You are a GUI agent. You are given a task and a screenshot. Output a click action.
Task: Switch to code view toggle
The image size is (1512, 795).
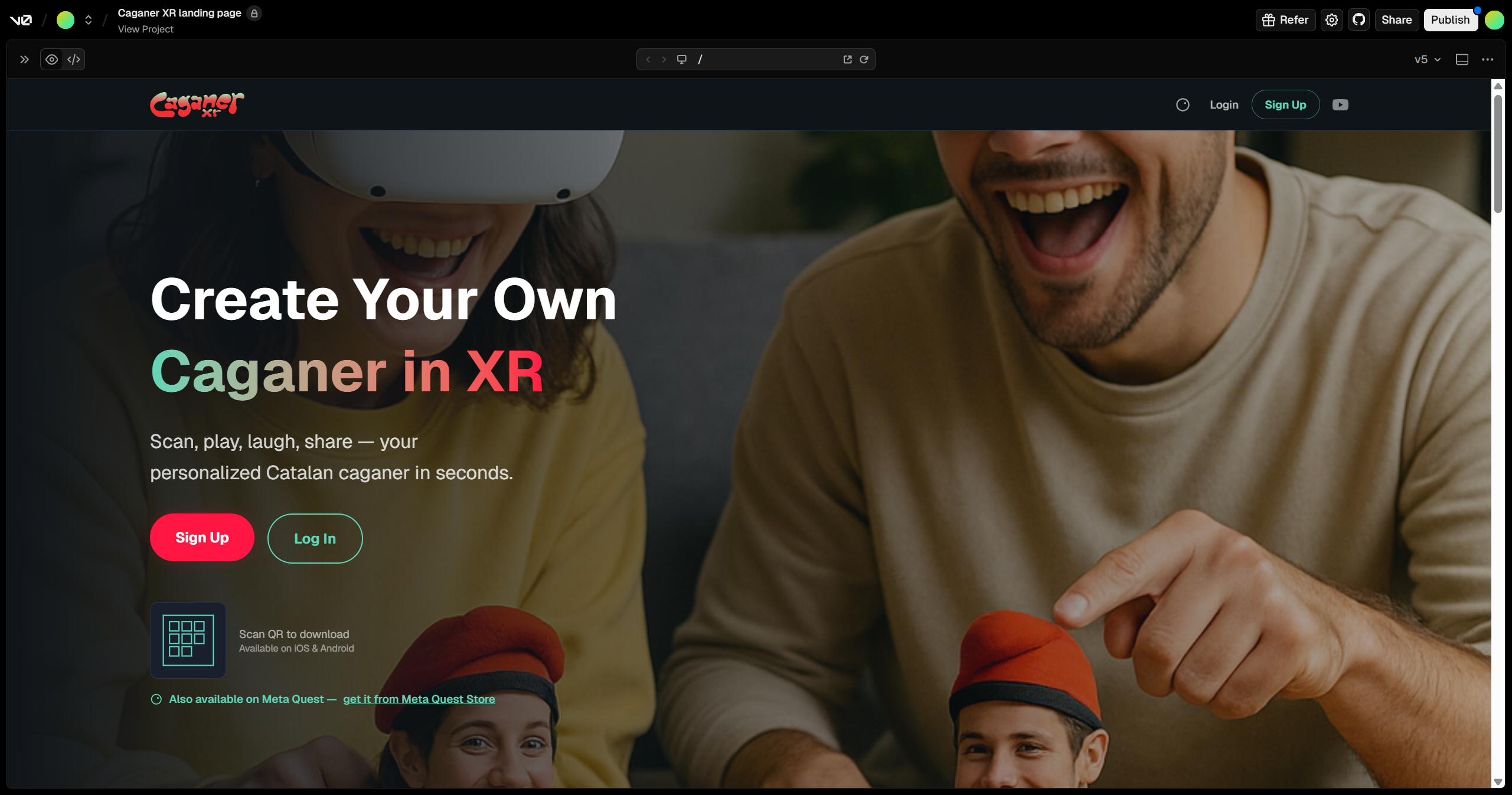(74, 60)
